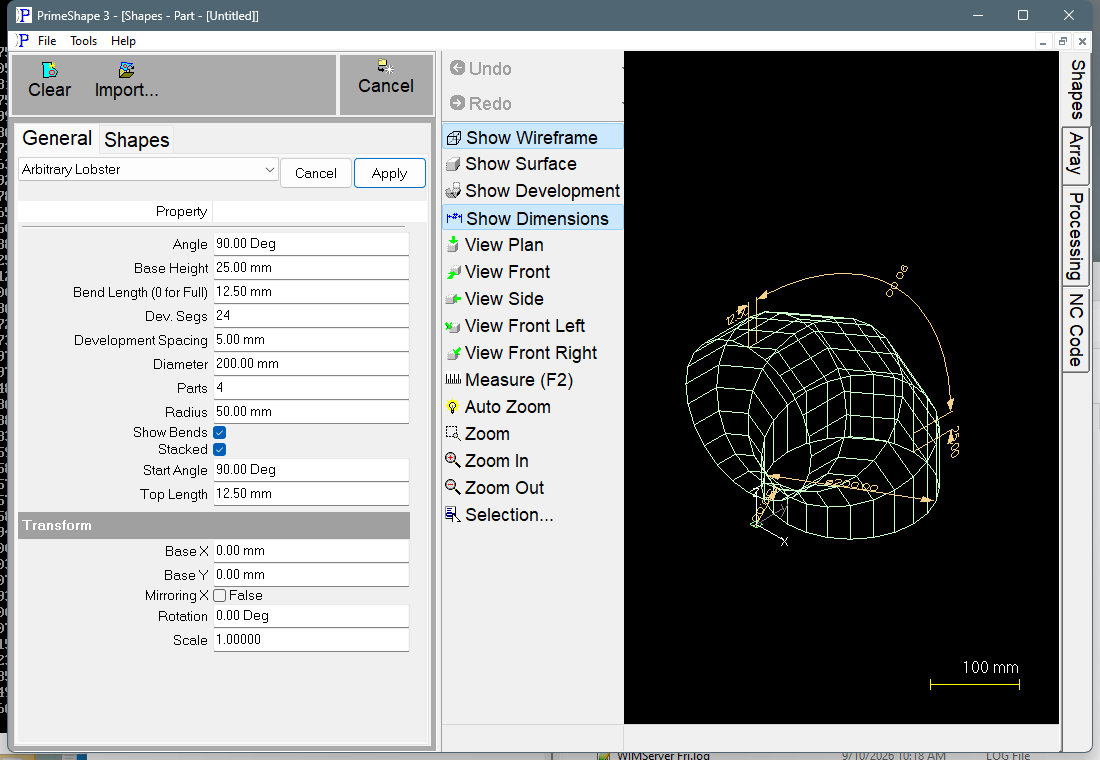Viewport: 1100px width, 760px height.
Task: Click the Development Spacing field
Action: (x=311, y=340)
